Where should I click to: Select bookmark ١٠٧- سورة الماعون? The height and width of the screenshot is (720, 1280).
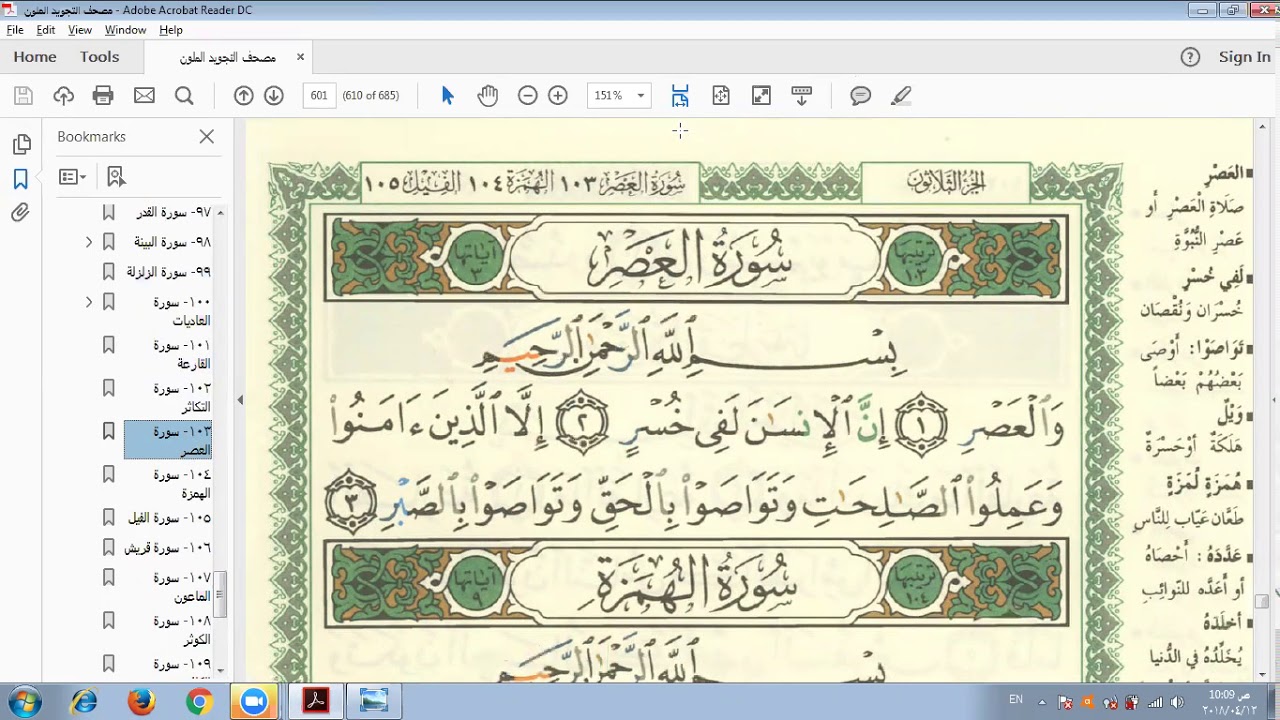182,587
